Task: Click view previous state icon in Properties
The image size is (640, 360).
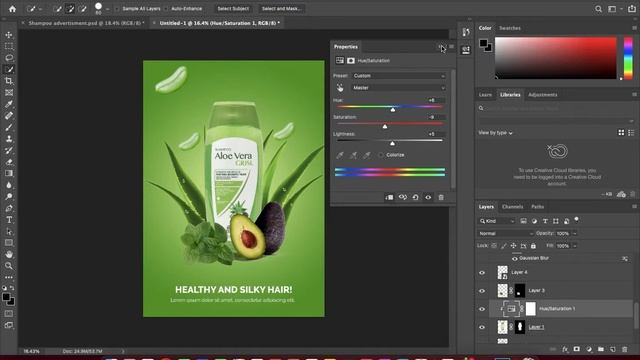Action: point(402,198)
